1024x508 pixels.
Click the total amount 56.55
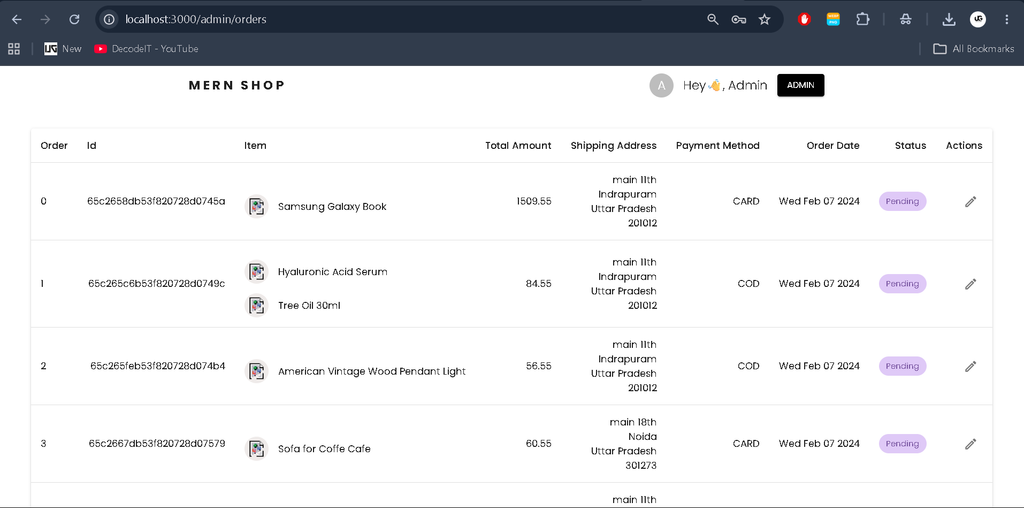[538, 366]
